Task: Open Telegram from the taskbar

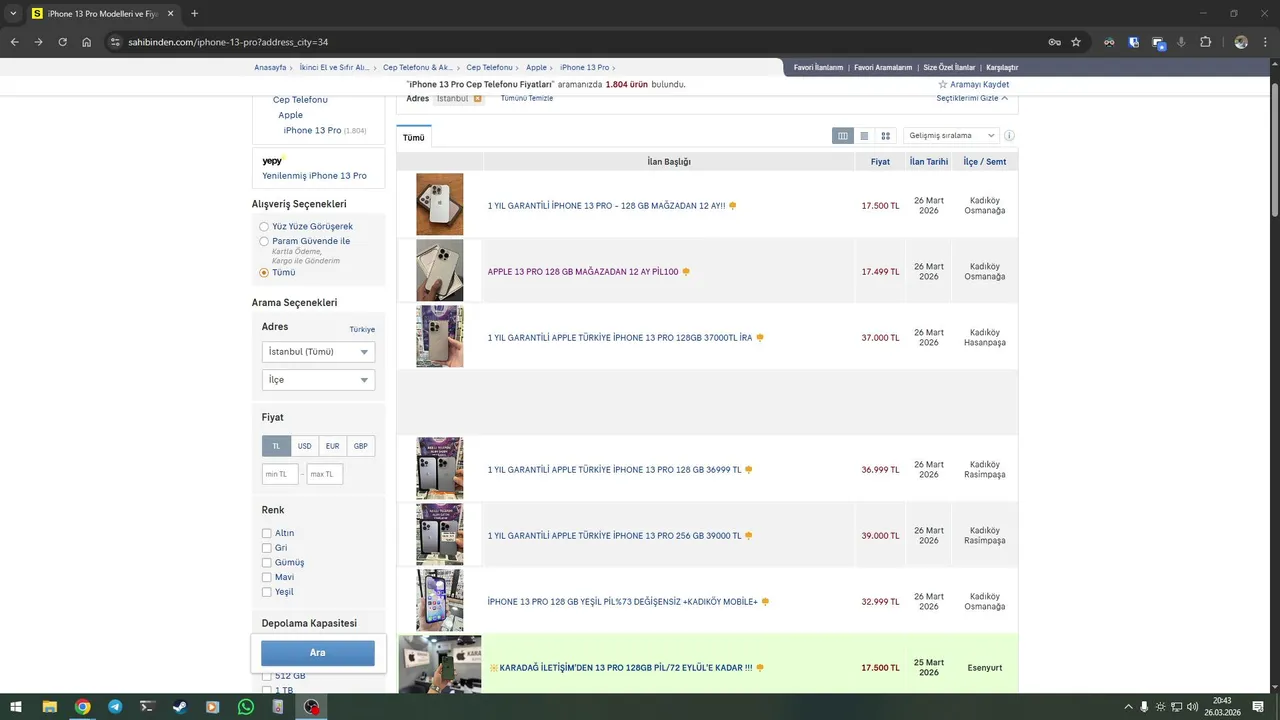Action: (115, 707)
